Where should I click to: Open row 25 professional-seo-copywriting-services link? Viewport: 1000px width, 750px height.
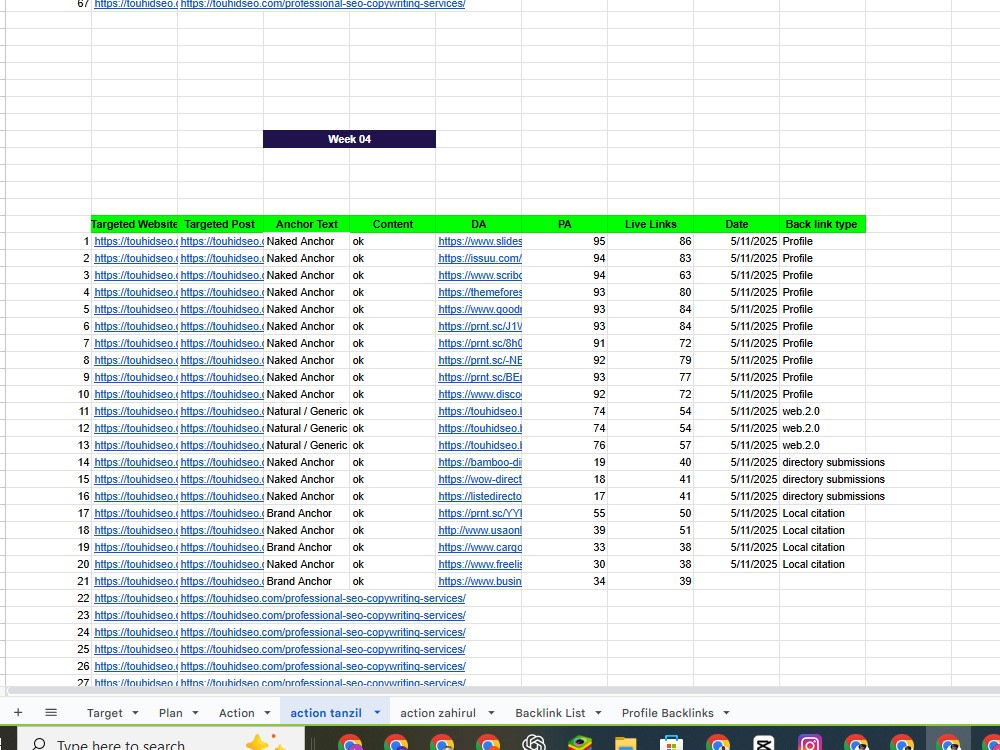pyautogui.click(x=323, y=649)
